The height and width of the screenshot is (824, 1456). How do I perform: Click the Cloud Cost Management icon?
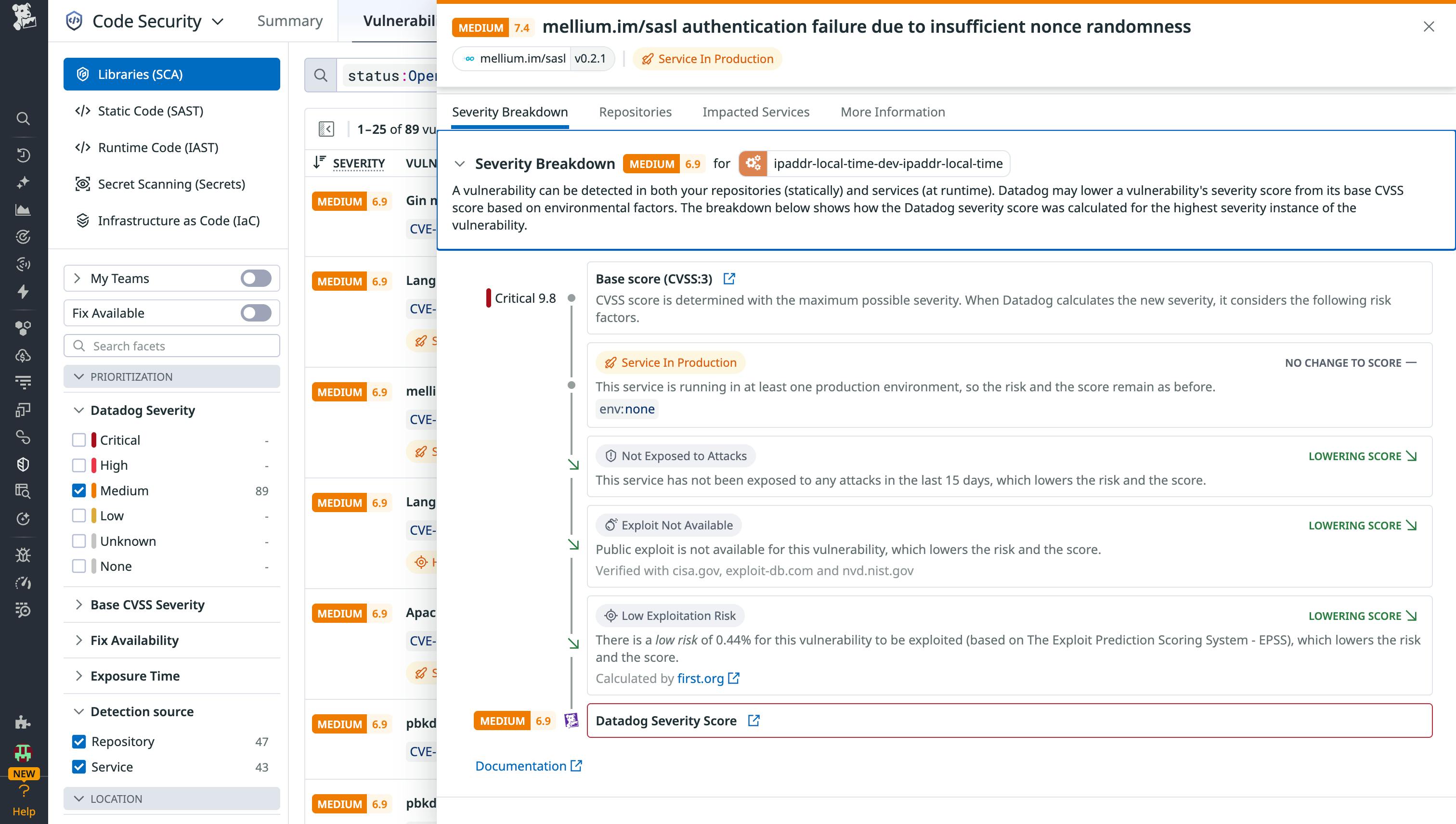[23, 355]
